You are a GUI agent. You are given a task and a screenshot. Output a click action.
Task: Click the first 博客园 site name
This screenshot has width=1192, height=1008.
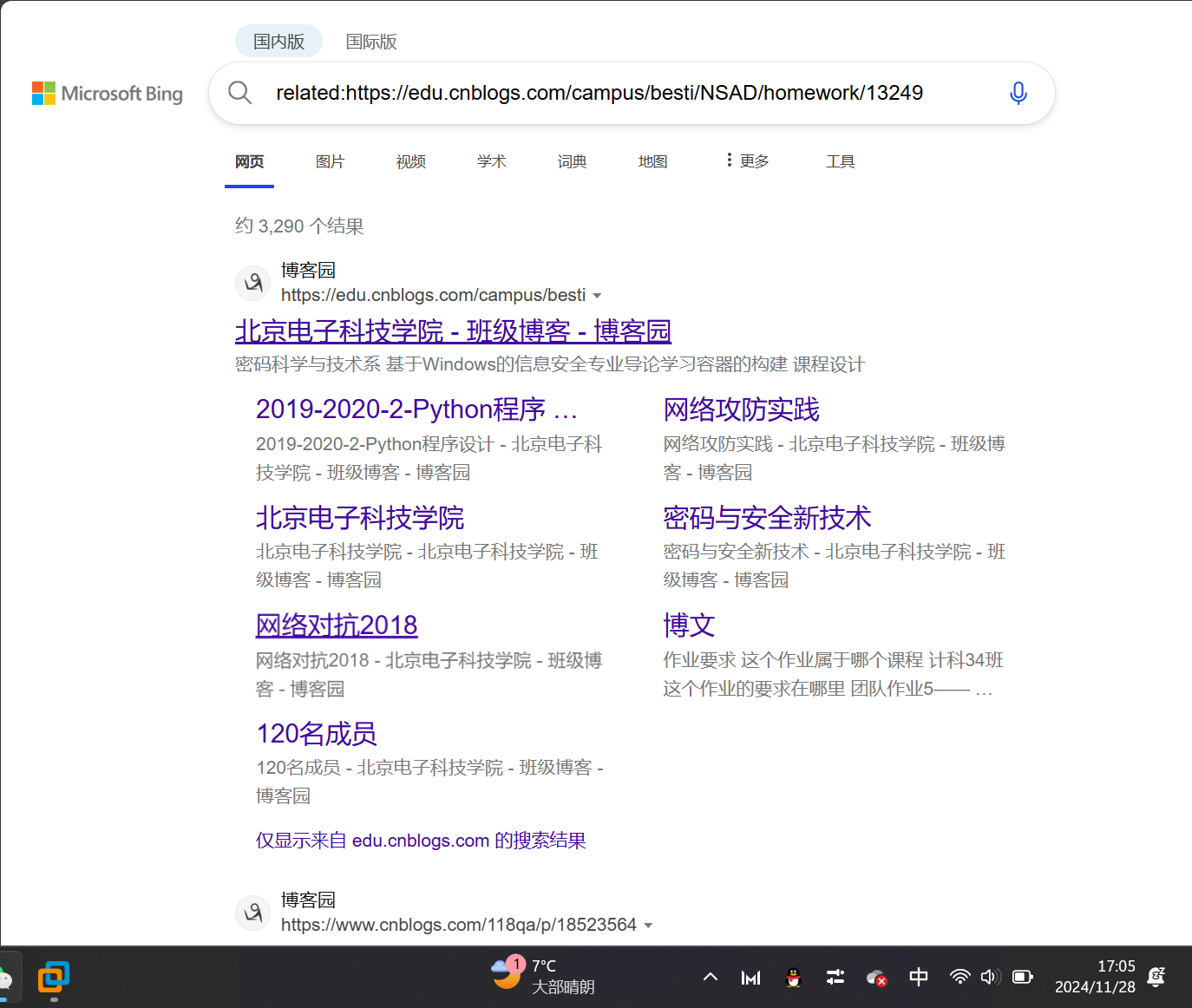pos(308,270)
